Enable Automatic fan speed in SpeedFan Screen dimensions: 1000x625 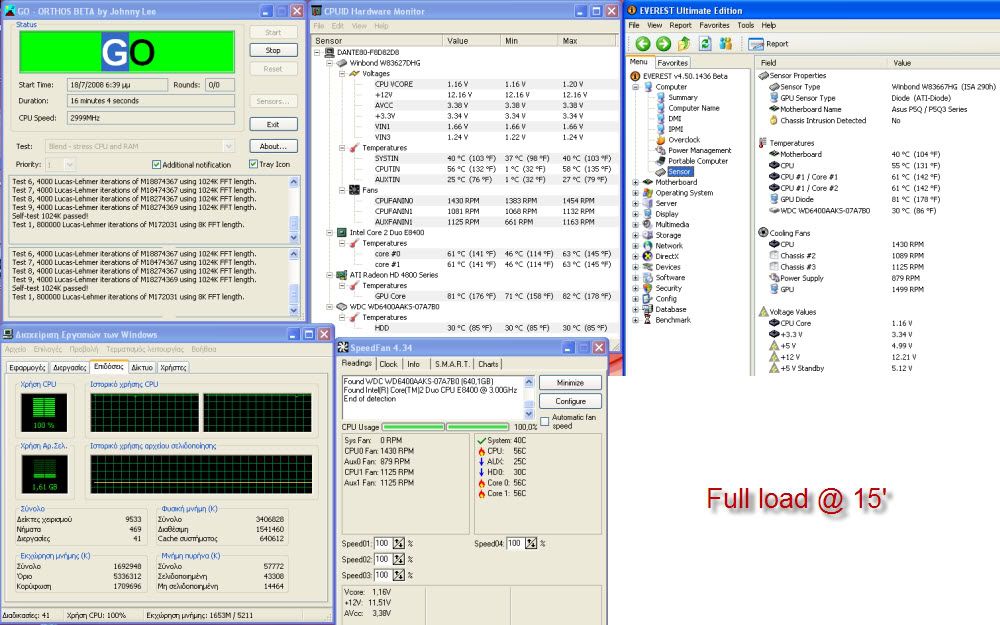(545, 420)
